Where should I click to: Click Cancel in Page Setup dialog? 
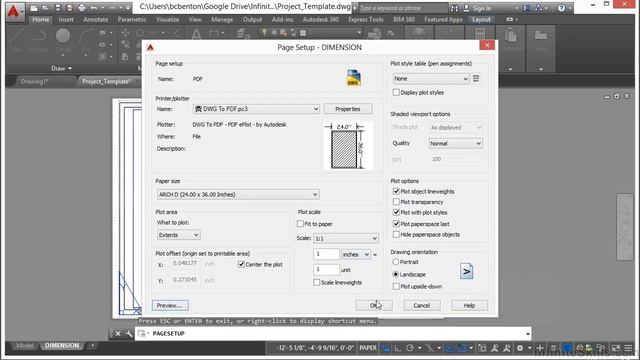pos(422,305)
